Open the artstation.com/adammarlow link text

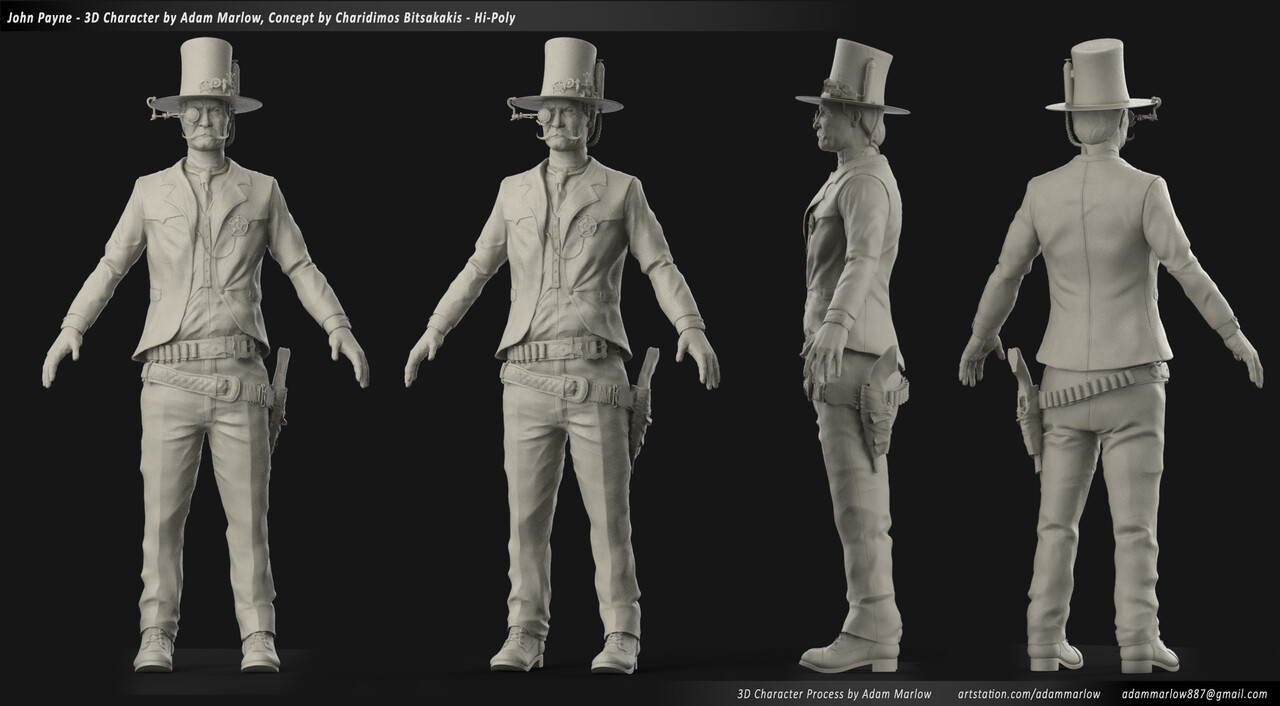point(1028,693)
